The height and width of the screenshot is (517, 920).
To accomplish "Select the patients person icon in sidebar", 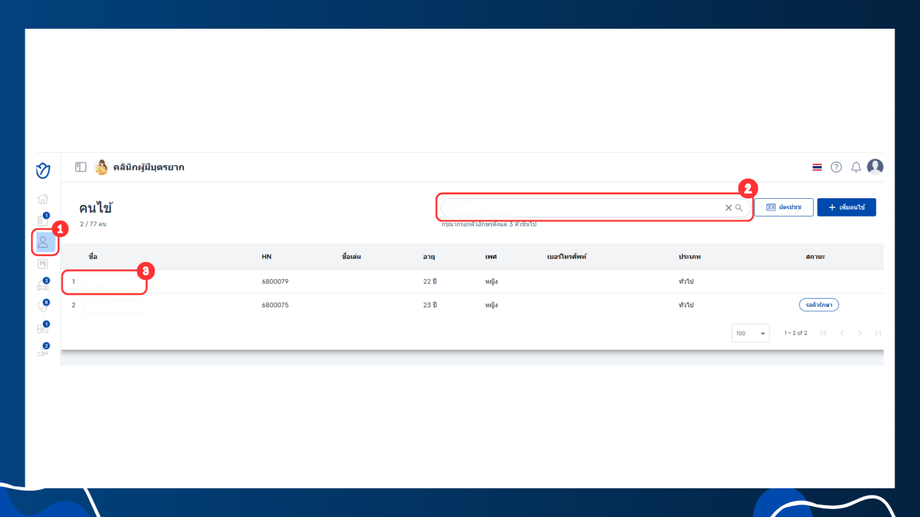I will point(43,242).
